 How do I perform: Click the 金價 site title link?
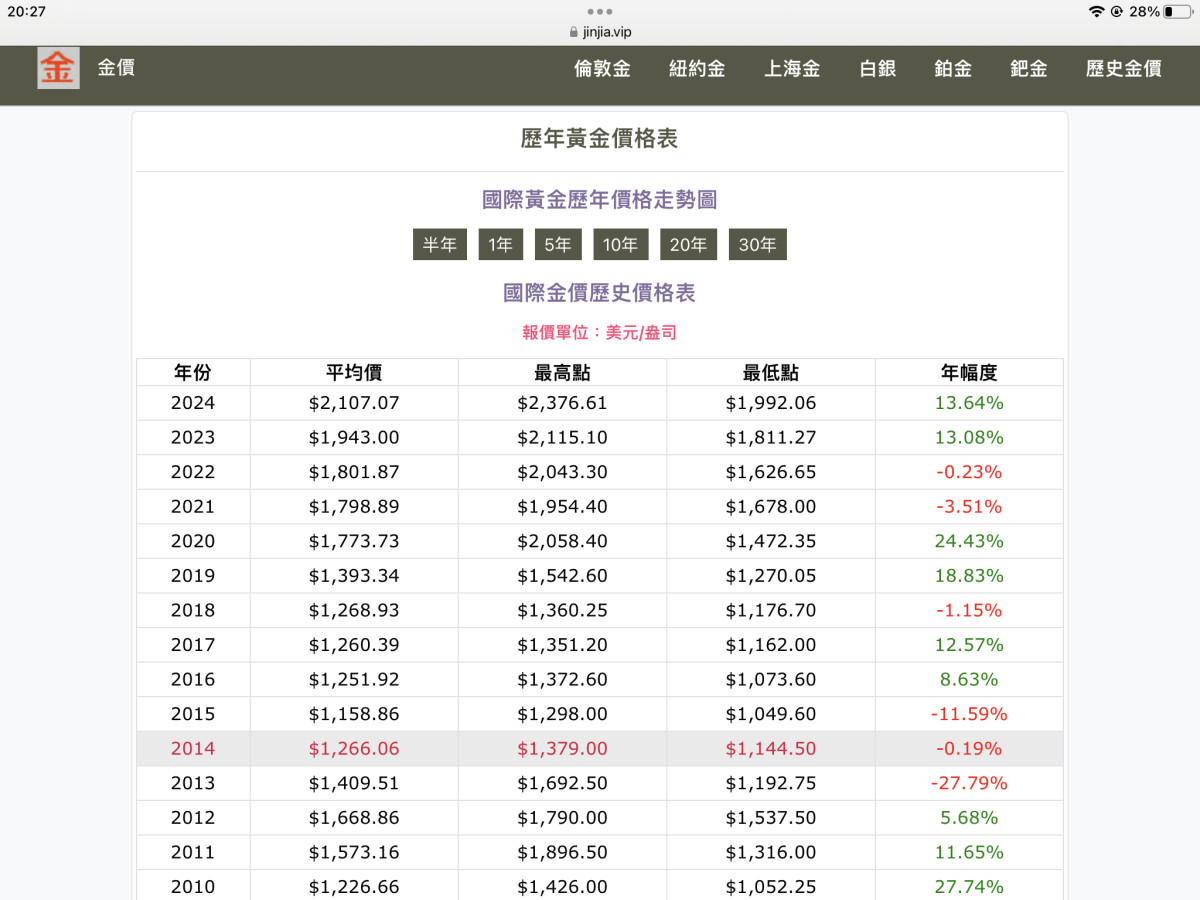[x=116, y=68]
